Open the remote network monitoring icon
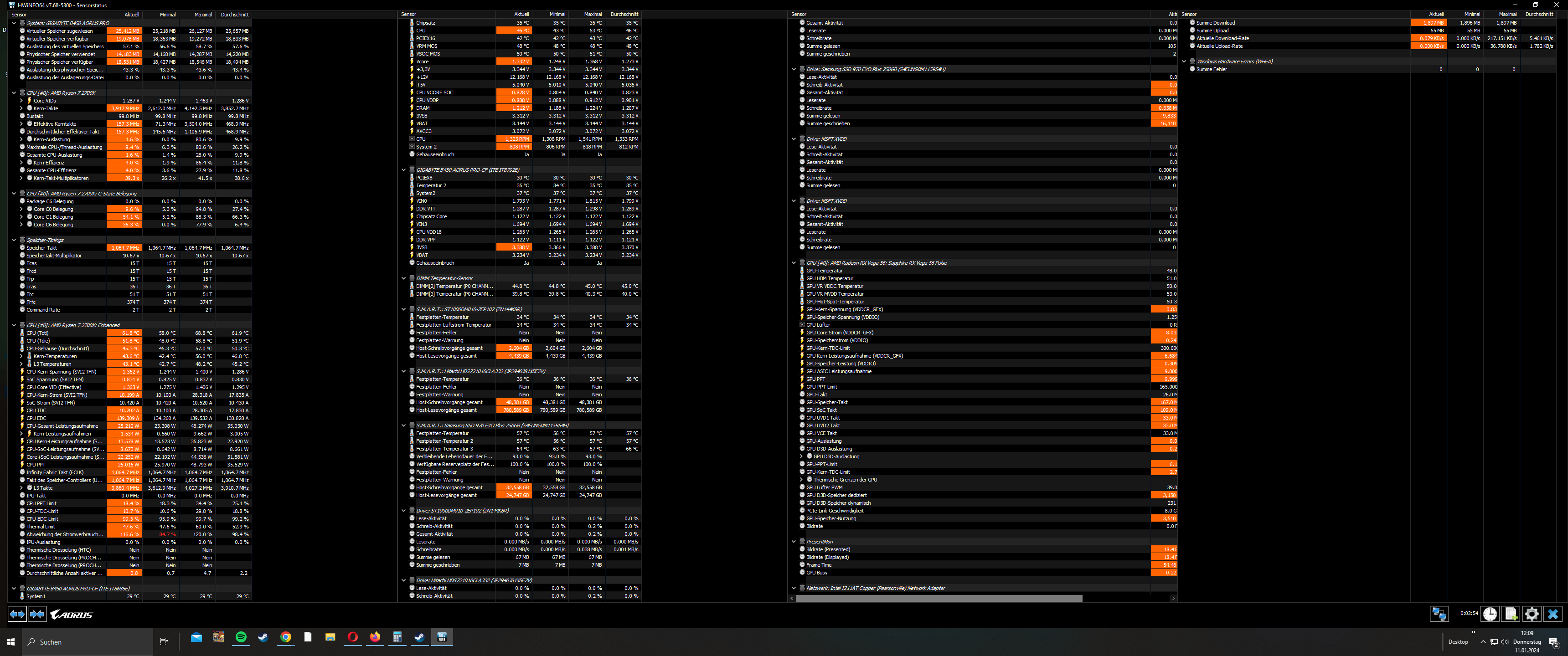 point(1439,614)
